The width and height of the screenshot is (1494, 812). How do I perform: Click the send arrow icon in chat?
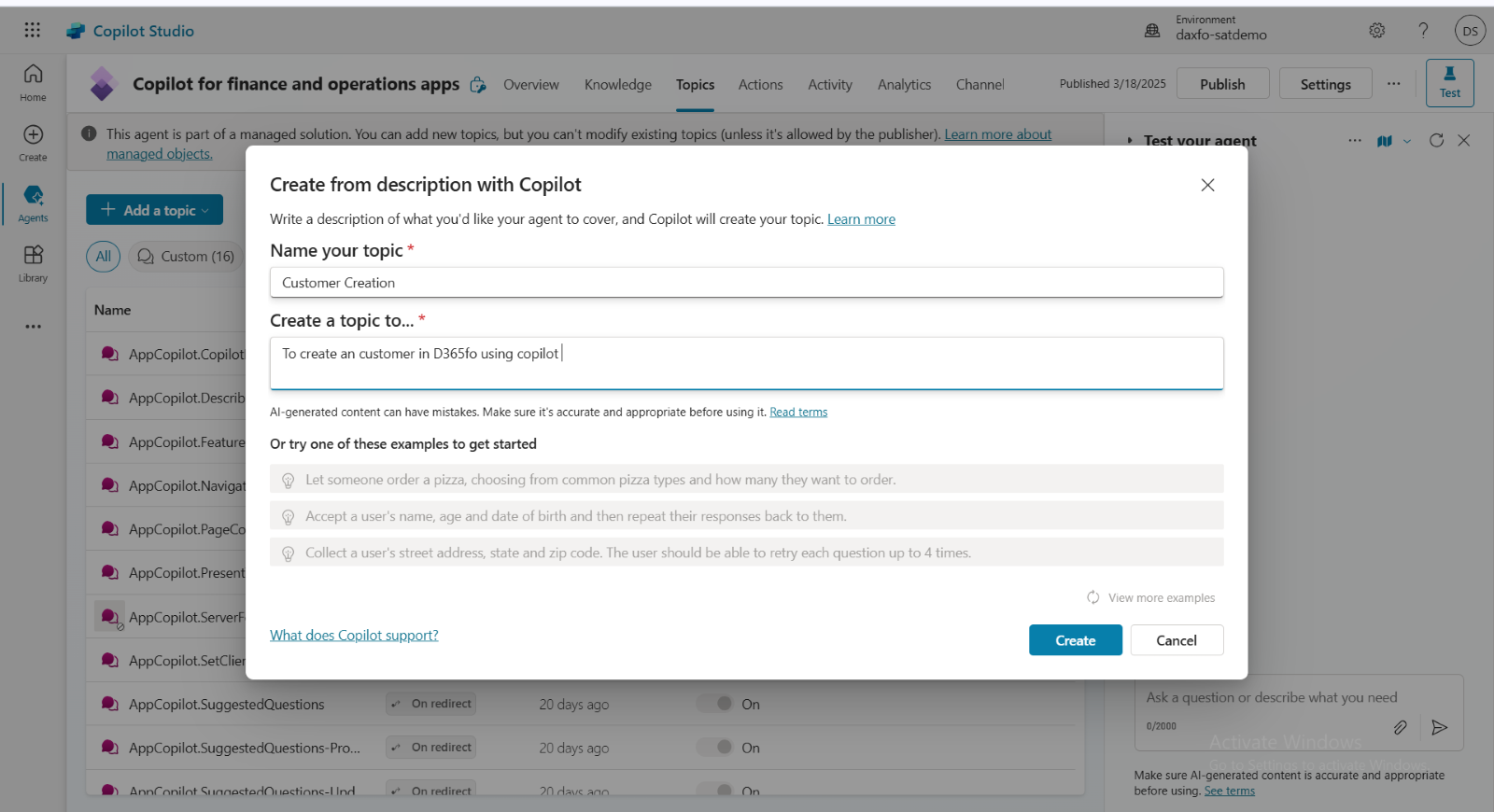click(1439, 727)
